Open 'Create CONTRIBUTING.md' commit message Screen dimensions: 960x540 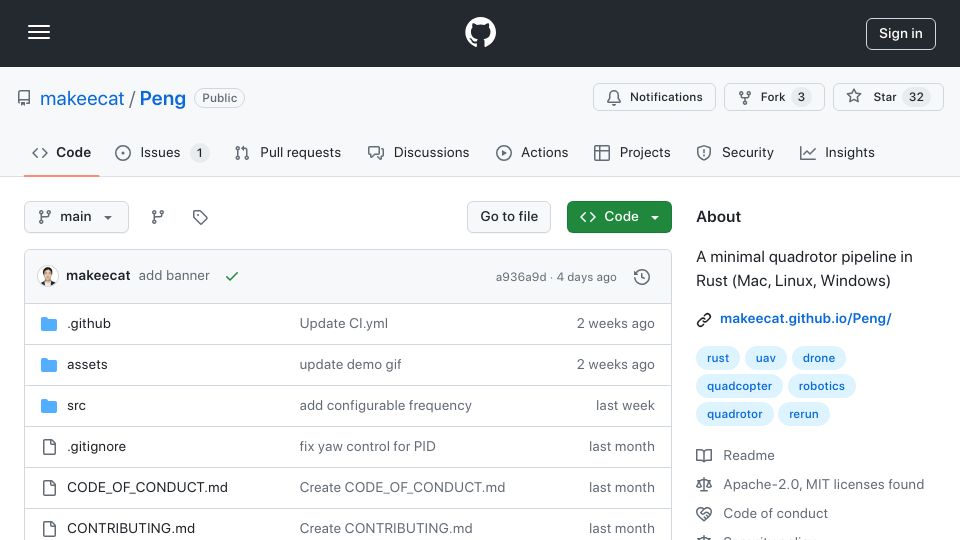386,528
